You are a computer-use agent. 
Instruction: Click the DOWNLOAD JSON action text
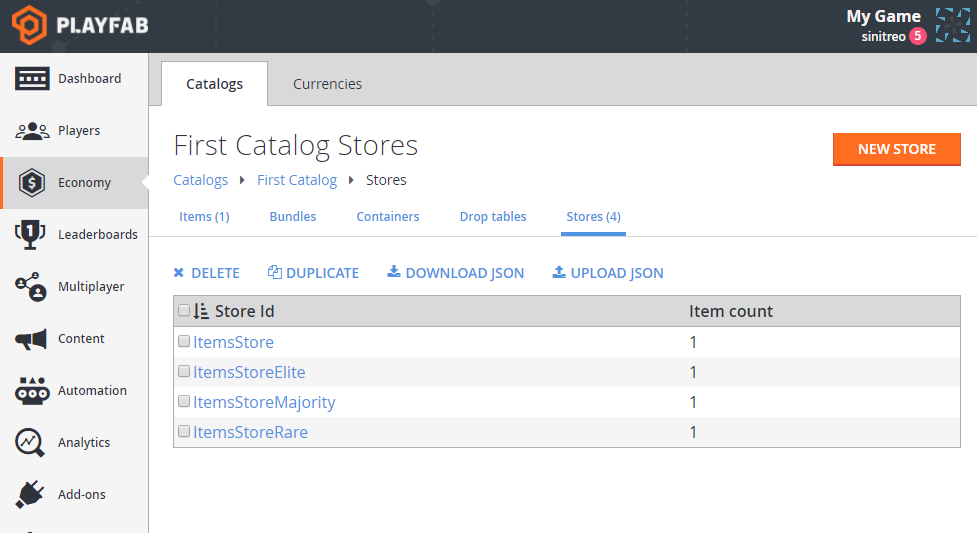(x=465, y=273)
